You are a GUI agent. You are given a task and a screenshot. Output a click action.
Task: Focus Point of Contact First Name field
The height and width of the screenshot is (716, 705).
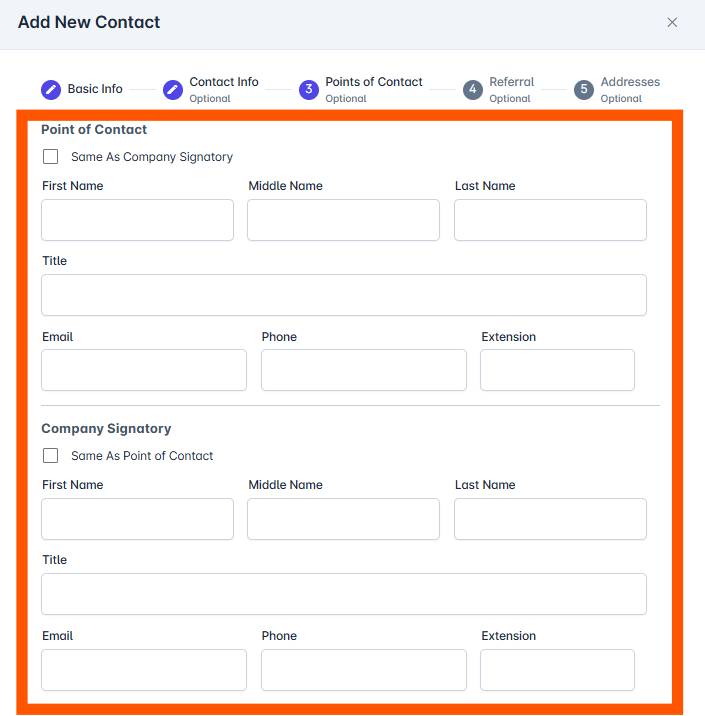tap(137, 220)
